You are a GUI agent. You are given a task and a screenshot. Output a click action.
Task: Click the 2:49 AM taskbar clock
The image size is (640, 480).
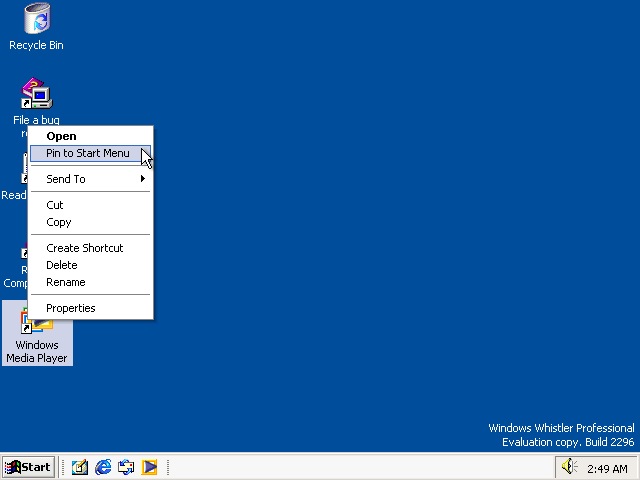[607, 469]
